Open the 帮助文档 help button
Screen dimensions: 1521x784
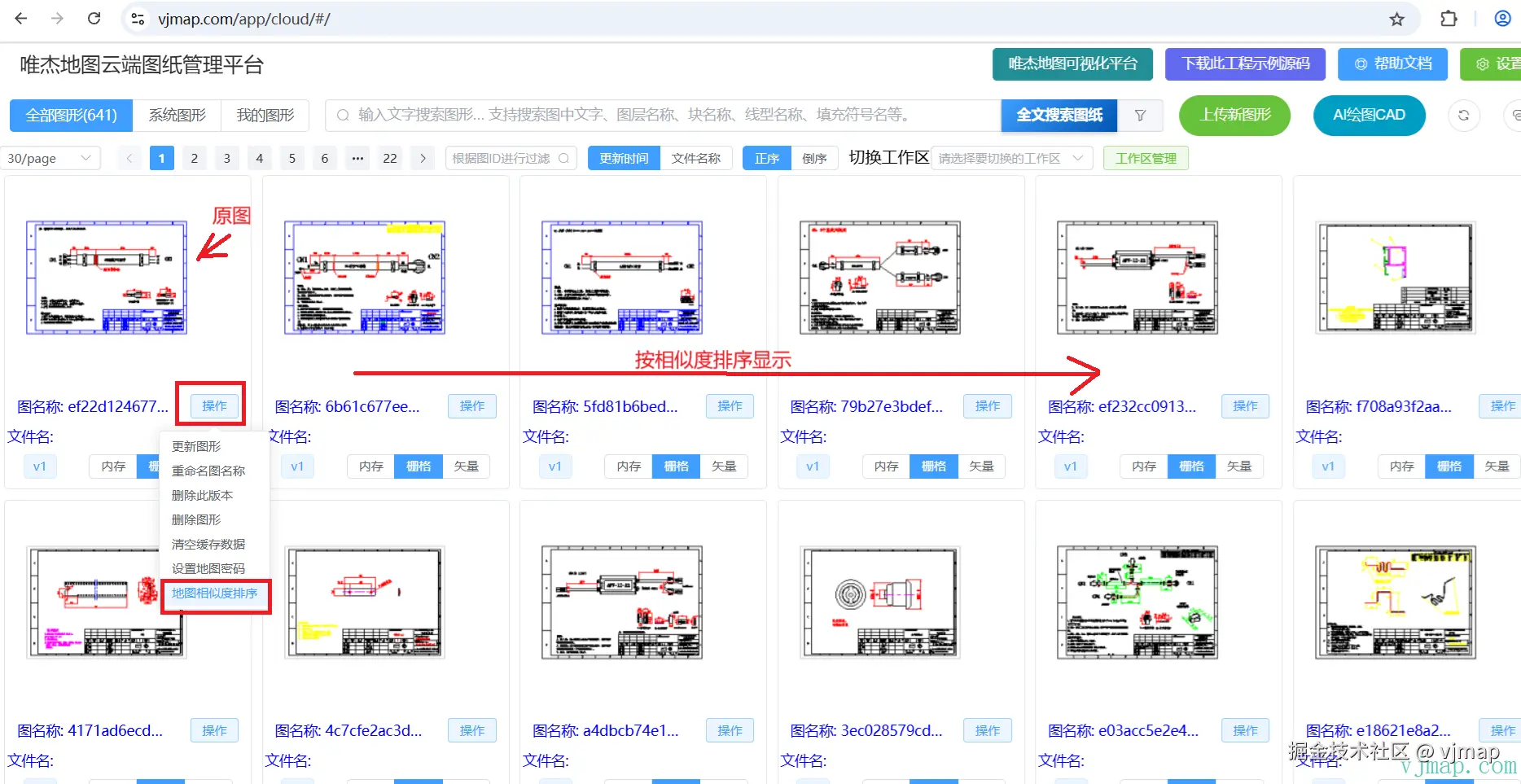tap(1392, 64)
